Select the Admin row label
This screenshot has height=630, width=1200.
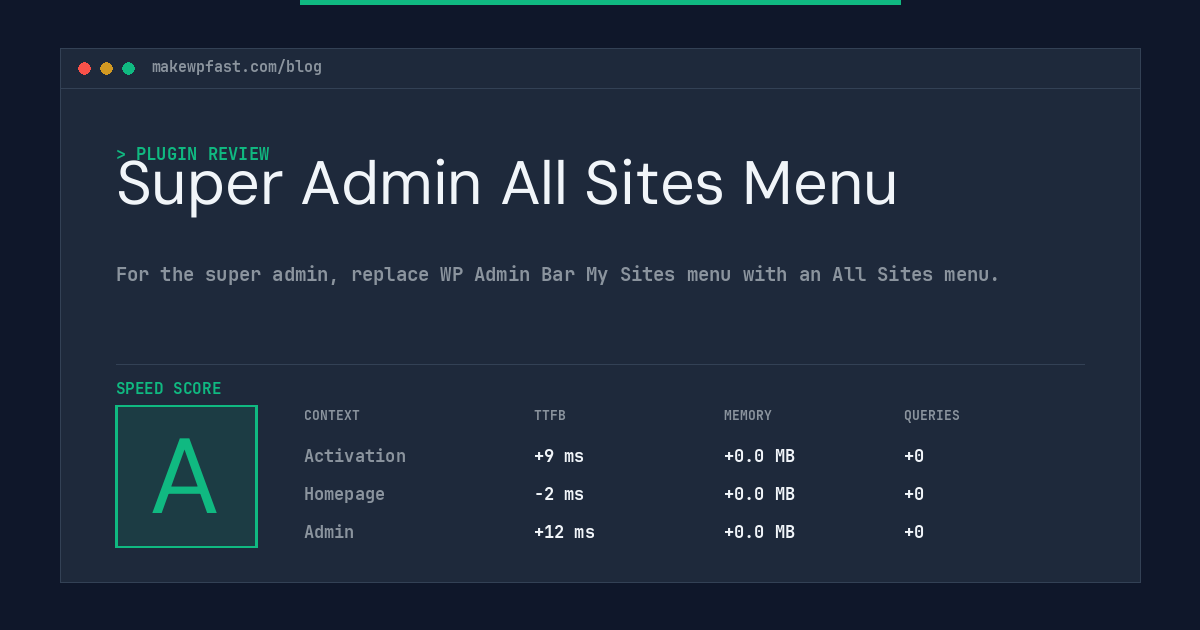coord(329,532)
